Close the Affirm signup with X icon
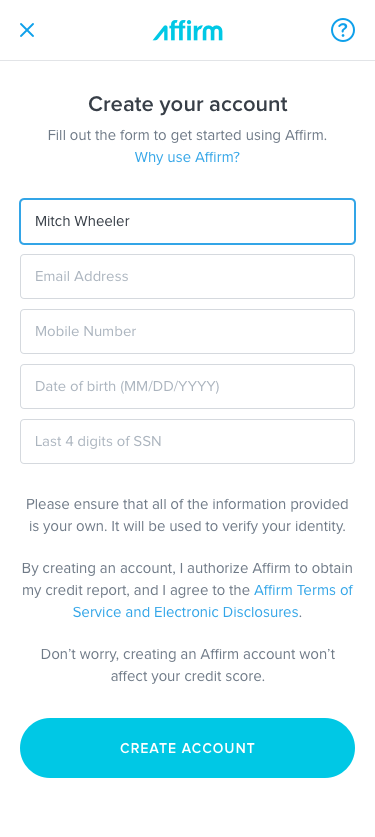Image resolution: width=375 pixels, height=837 pixels. click(27, 30)
